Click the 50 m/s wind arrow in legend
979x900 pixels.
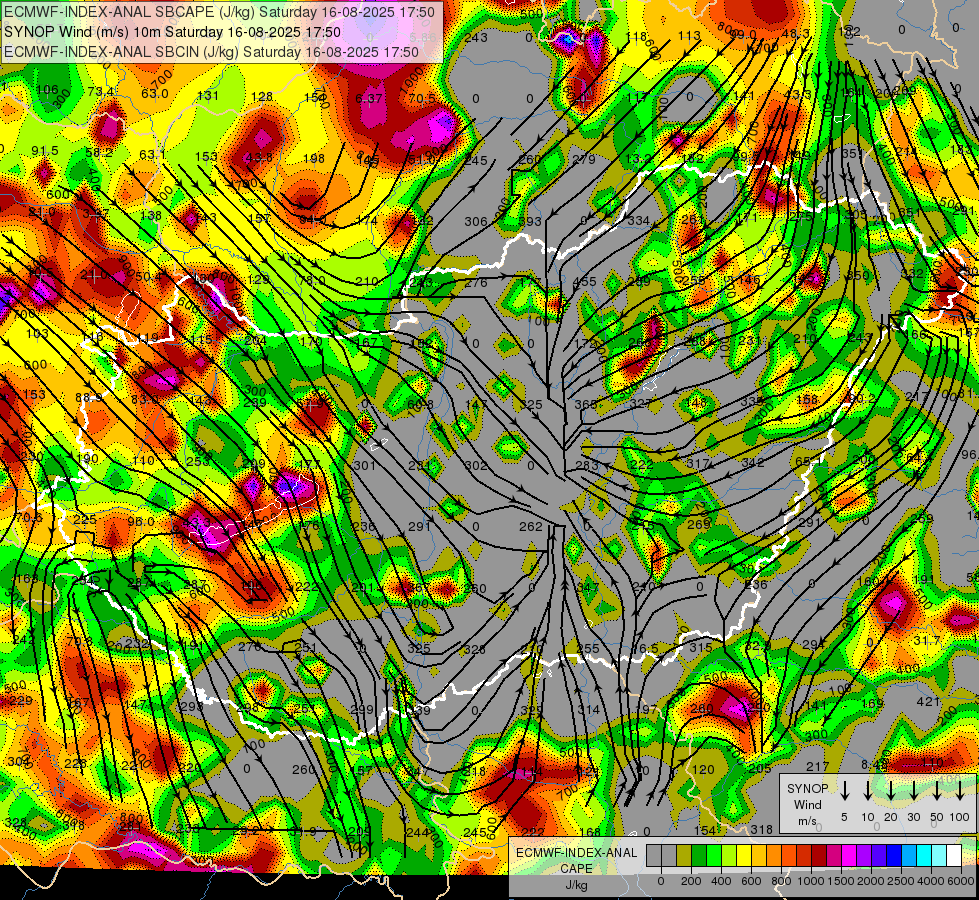937,790
